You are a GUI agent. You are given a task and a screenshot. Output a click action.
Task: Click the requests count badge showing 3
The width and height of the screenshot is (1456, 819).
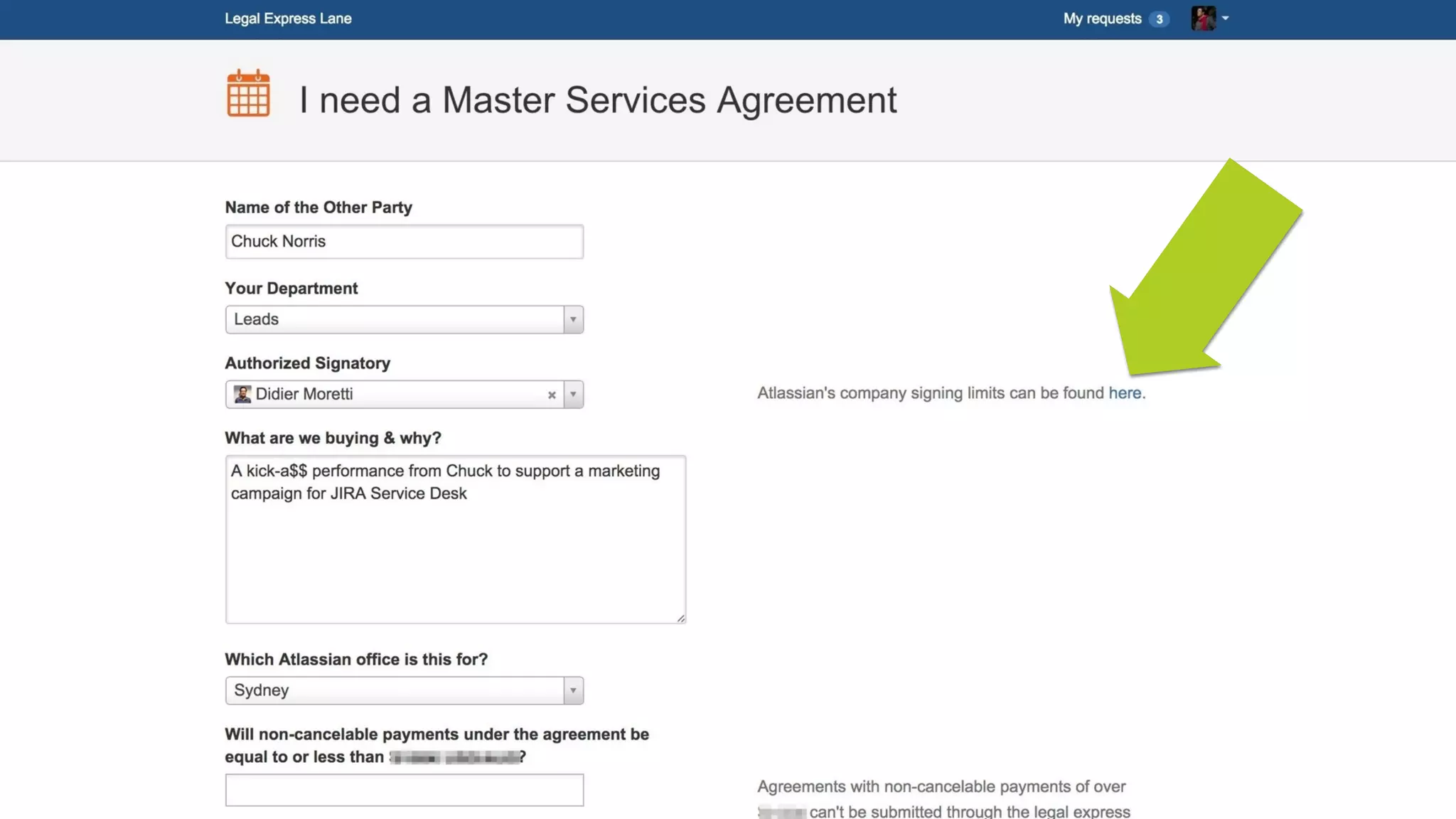click(x=1159, y=19)
